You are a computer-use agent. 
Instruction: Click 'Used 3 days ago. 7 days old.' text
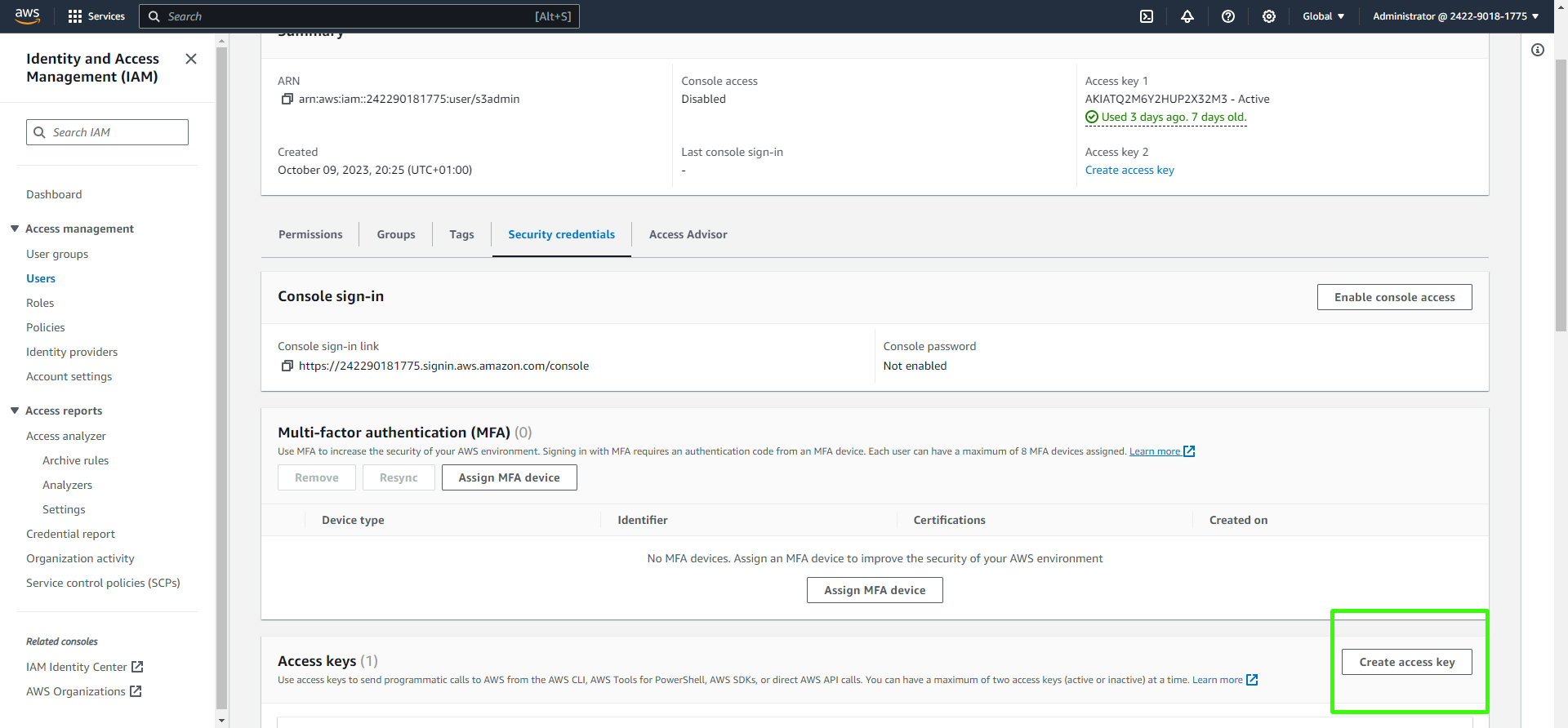point(1174,117)
